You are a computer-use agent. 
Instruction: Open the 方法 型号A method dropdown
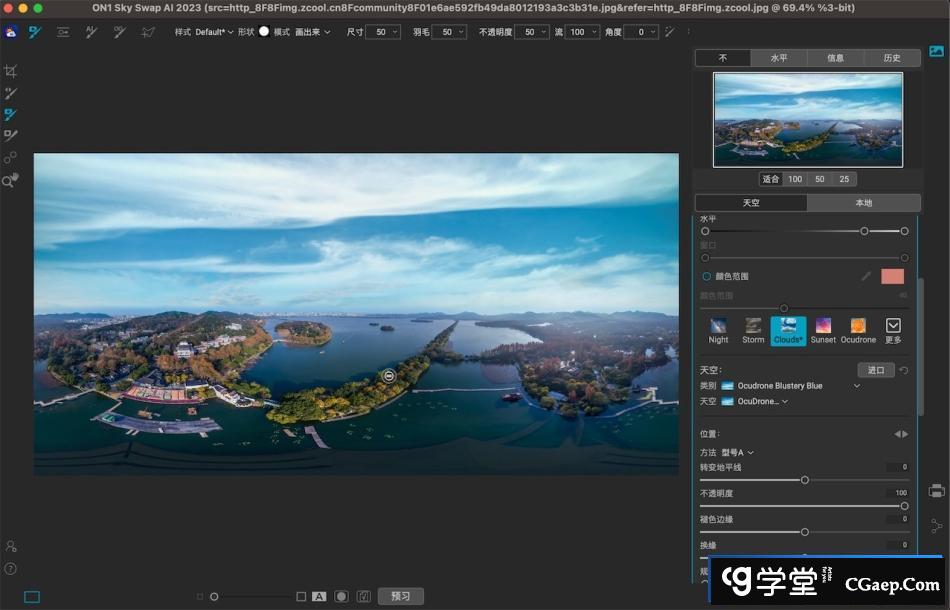point(737,453)
